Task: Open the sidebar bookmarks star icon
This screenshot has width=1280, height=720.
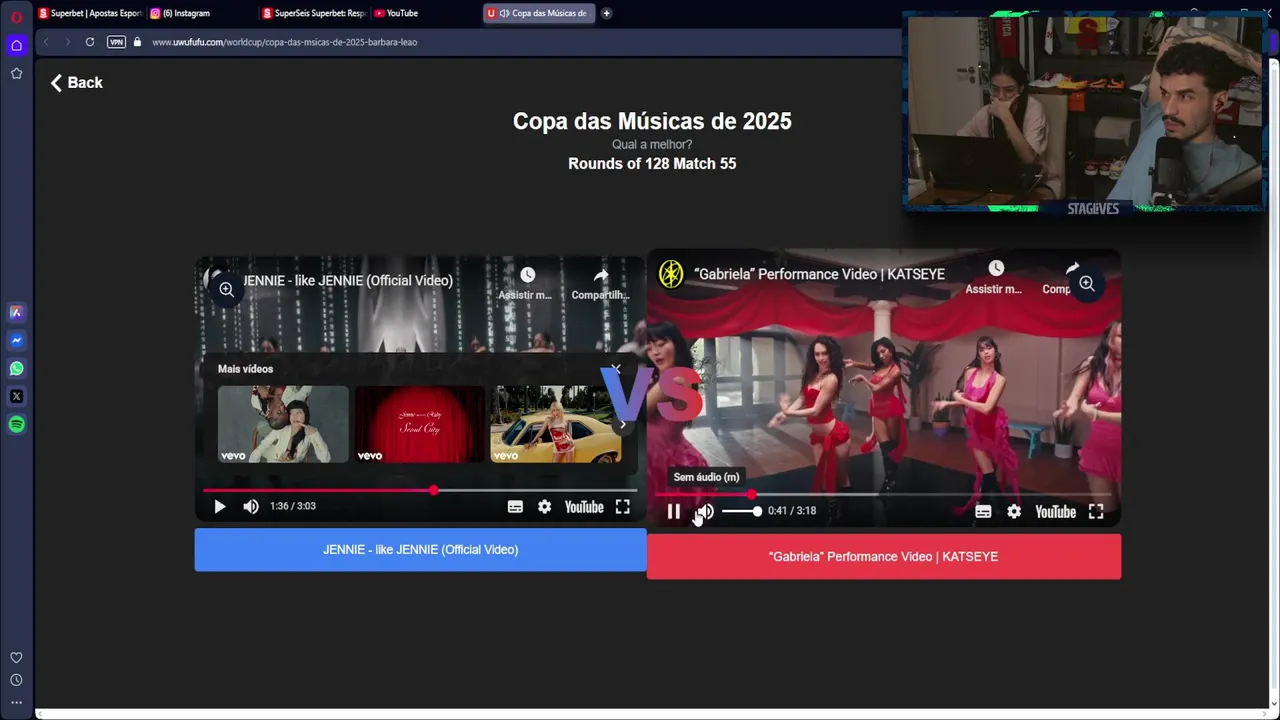Action: tap(16, 73)
